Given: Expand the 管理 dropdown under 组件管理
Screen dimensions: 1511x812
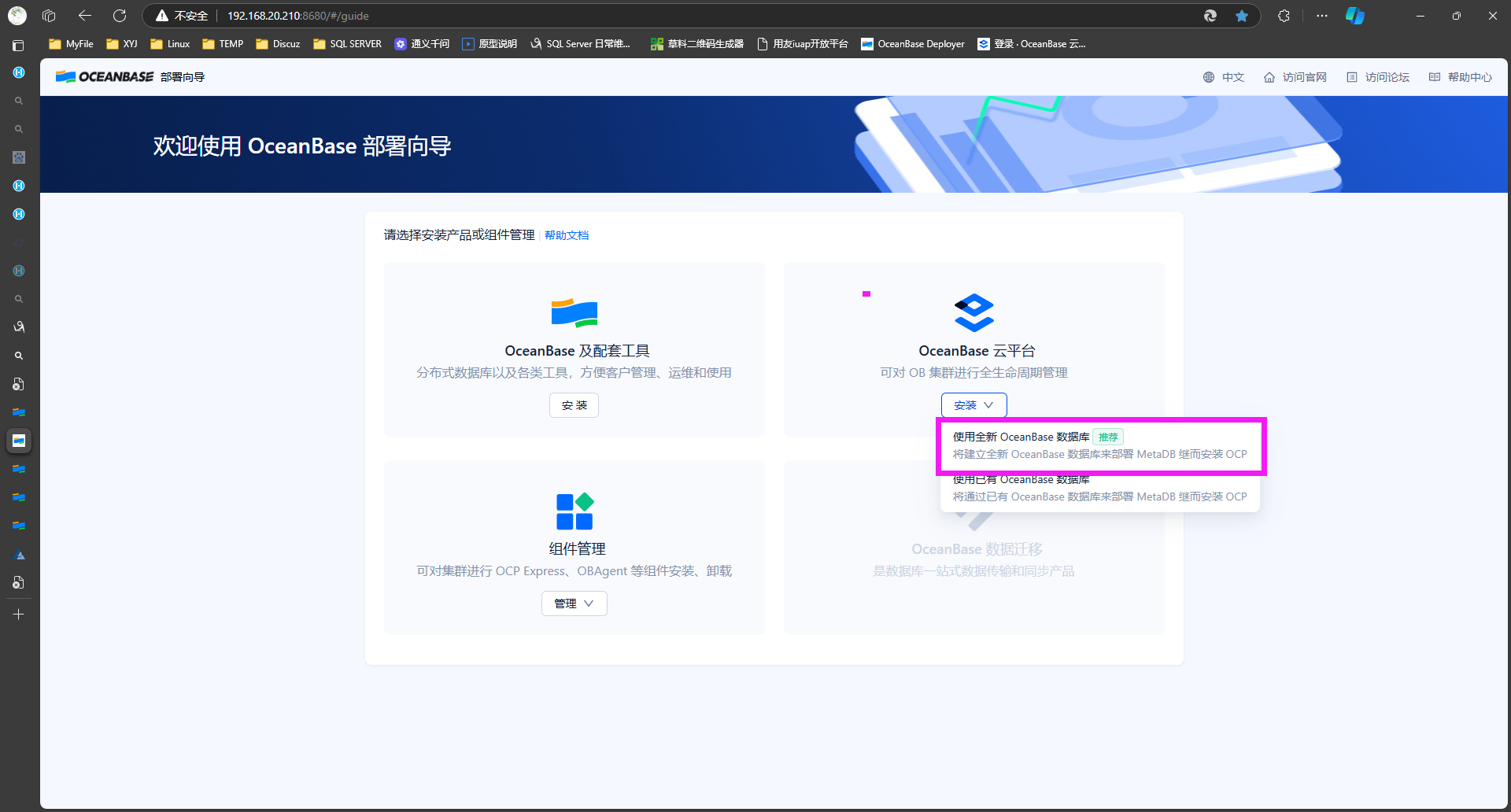Looking at the screenshot, I should tap(574, 603).
